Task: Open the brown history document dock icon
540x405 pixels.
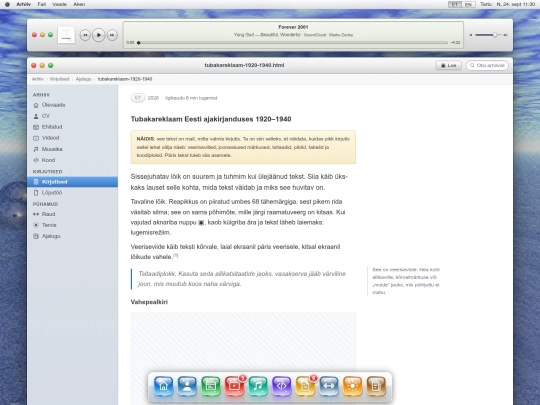Action: pos(376,386)
